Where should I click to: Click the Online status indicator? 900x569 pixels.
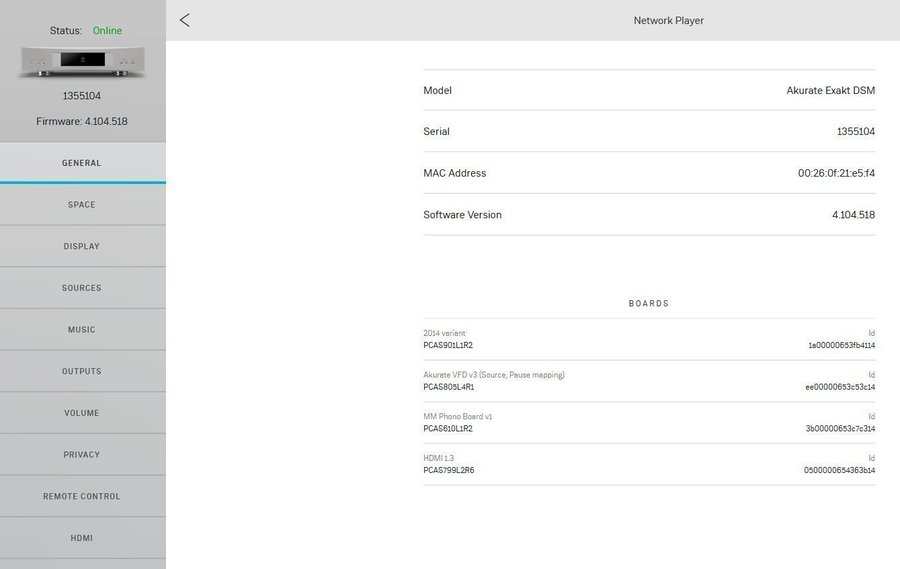click(107, 31)
